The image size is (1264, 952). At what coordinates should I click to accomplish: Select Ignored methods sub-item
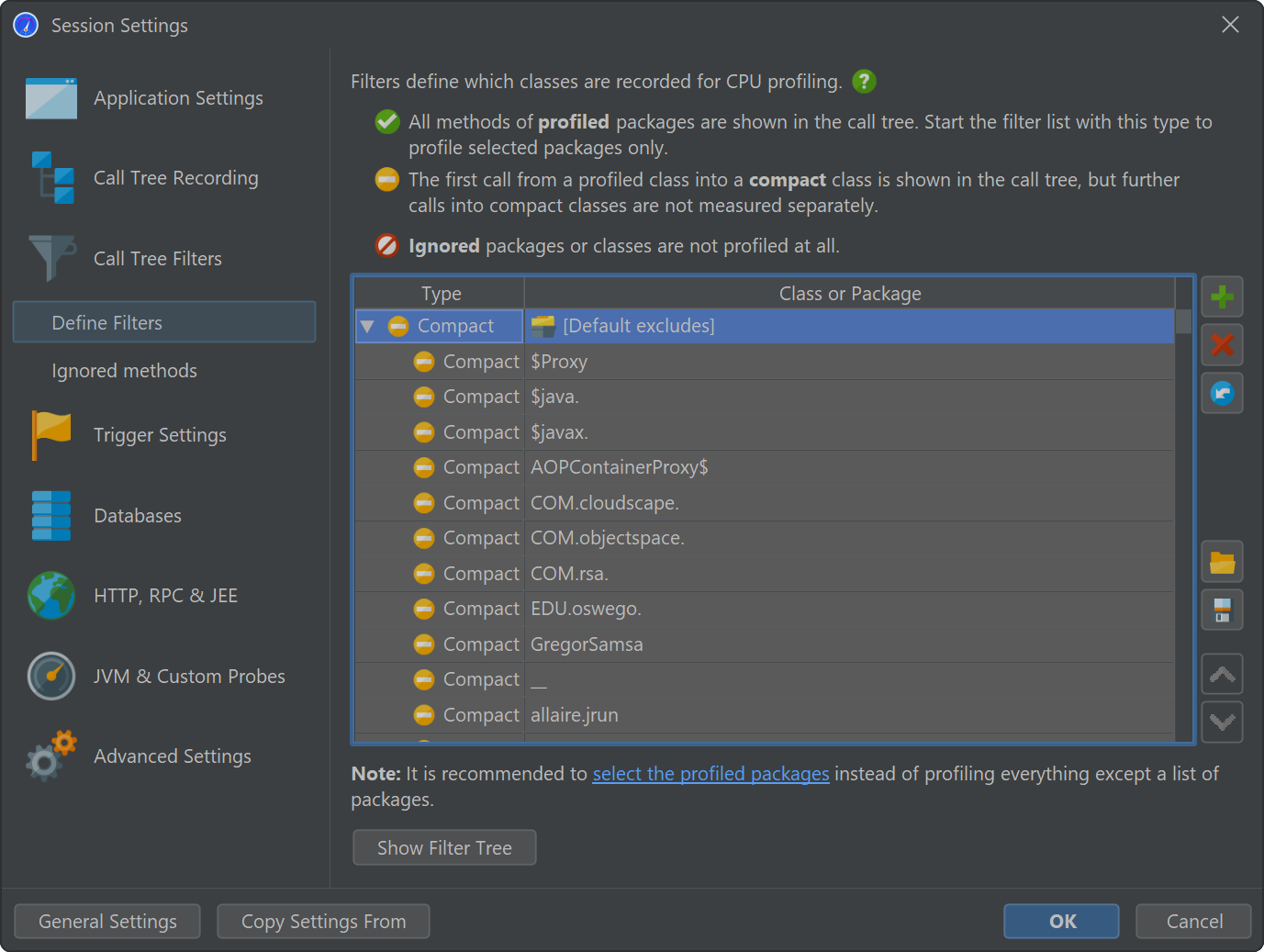click(124, 371)
